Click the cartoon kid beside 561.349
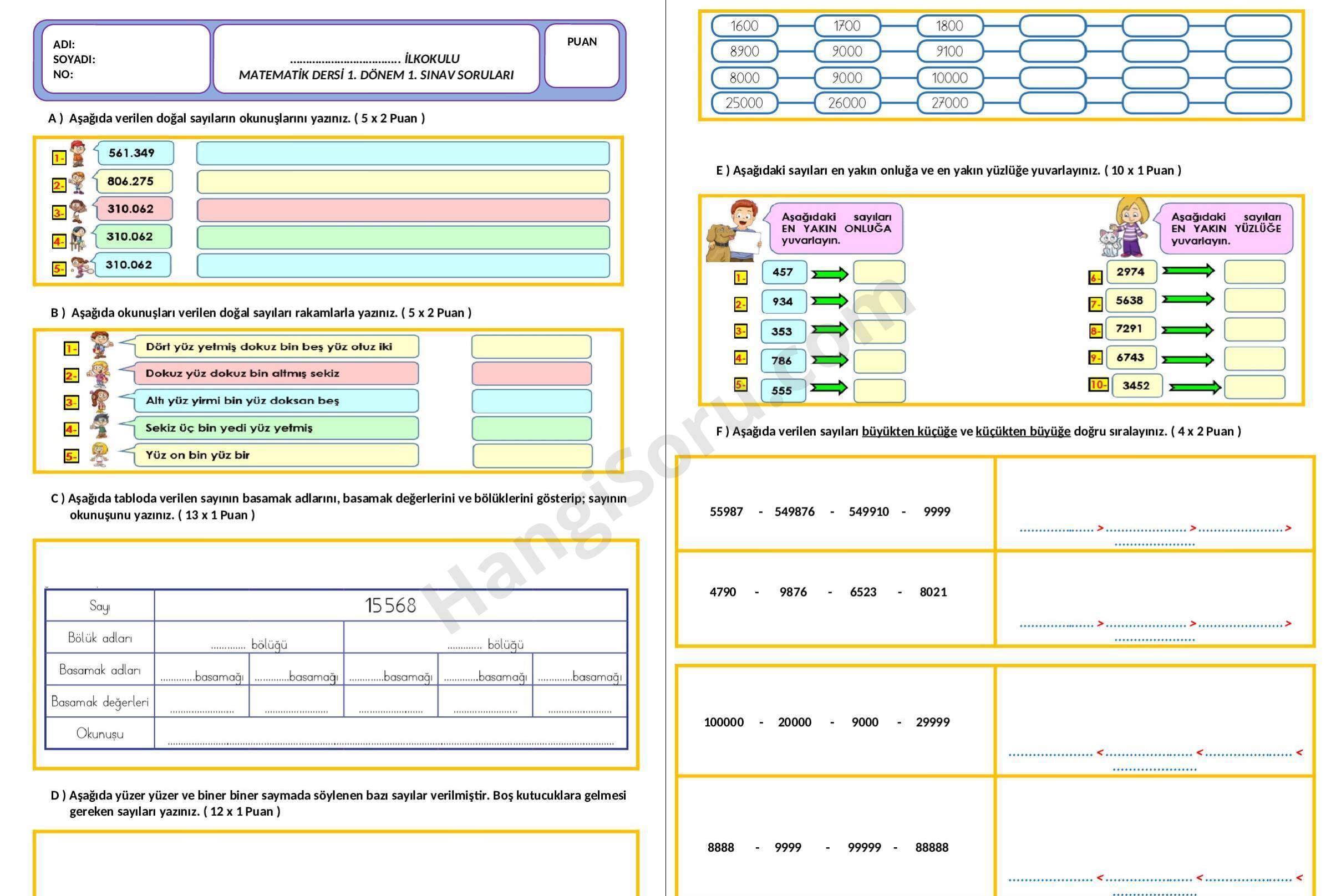 tap(77, 154)
